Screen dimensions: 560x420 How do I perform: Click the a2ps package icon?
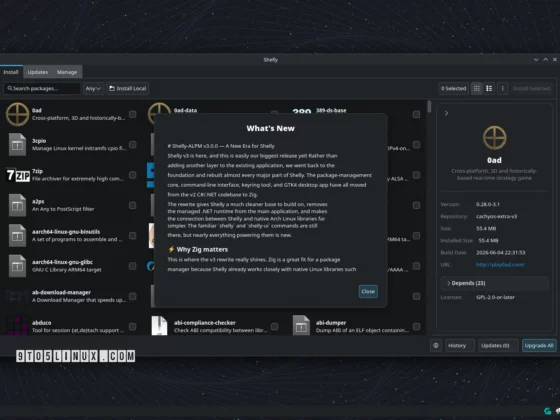tap(17, 205)
